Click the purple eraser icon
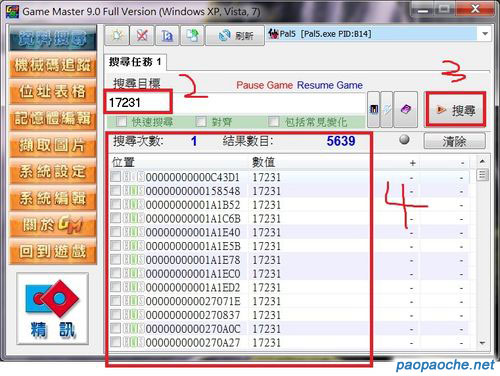This screenshot has height=376, width=500. [x=405, y=109]
